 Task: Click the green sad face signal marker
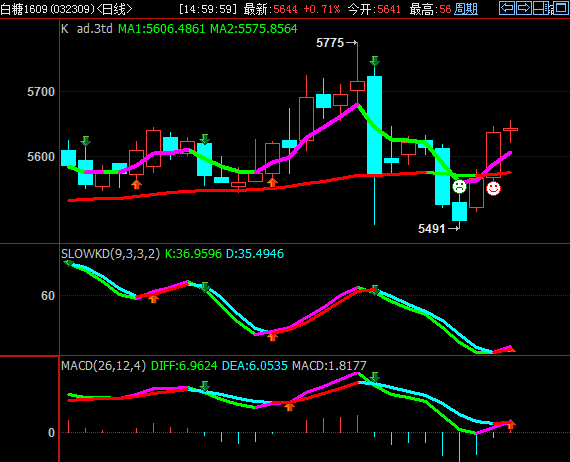click(459, 187)
